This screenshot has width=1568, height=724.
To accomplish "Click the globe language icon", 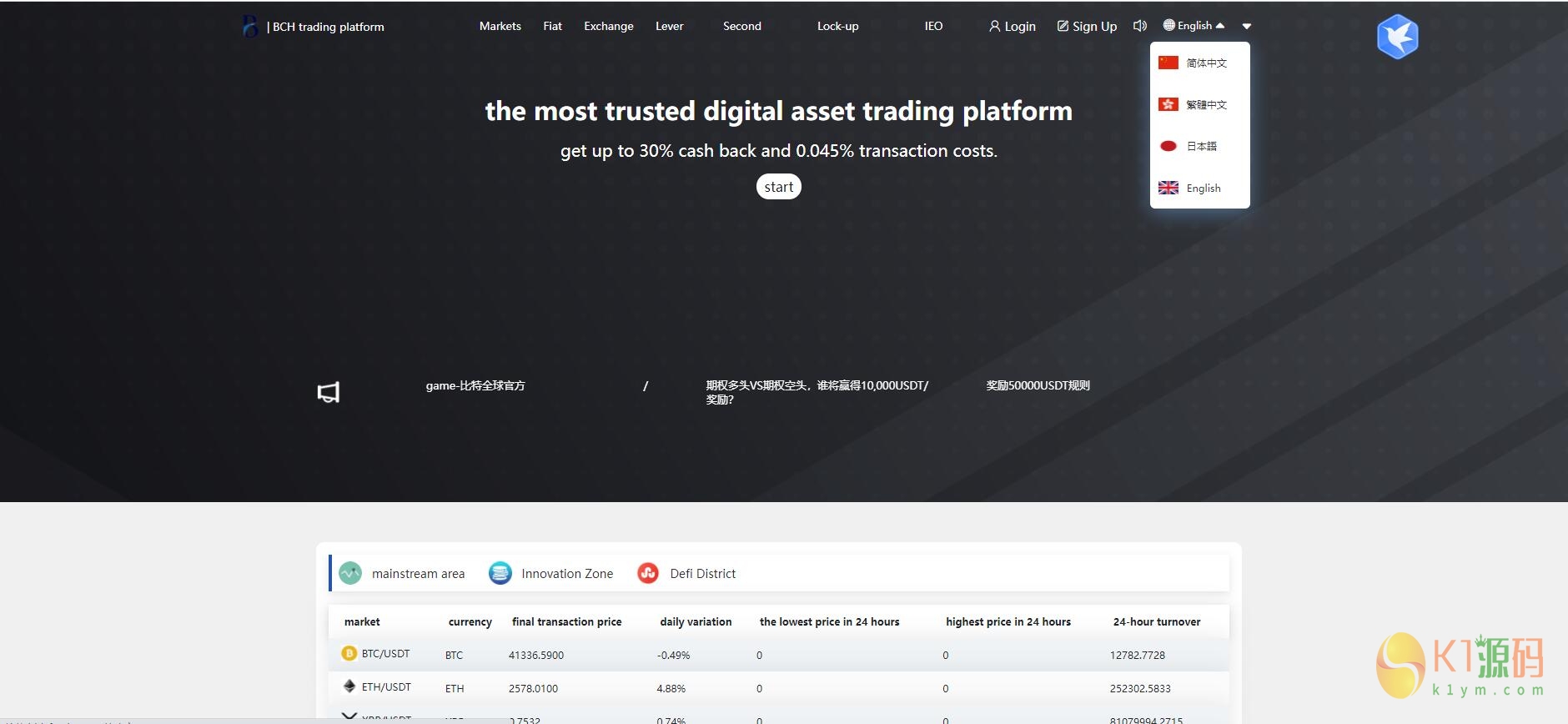I will click(x=1168, y=25).
